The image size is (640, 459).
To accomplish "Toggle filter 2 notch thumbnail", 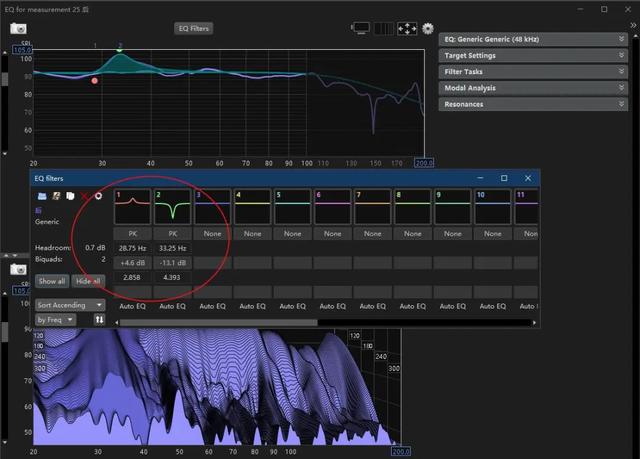I will point(172,206).
